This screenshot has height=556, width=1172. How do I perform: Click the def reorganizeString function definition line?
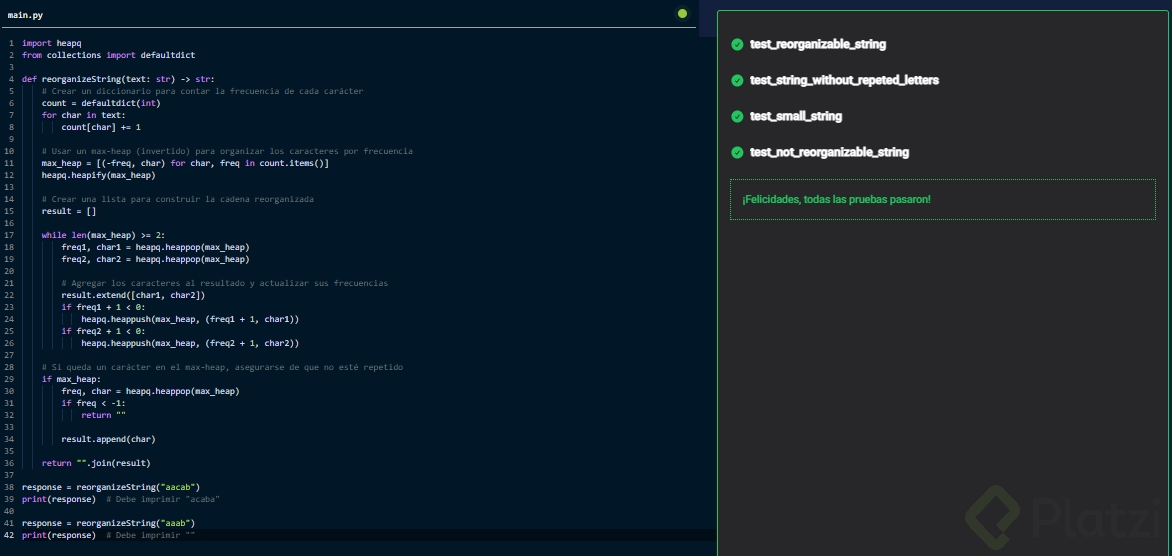point(118,79)
